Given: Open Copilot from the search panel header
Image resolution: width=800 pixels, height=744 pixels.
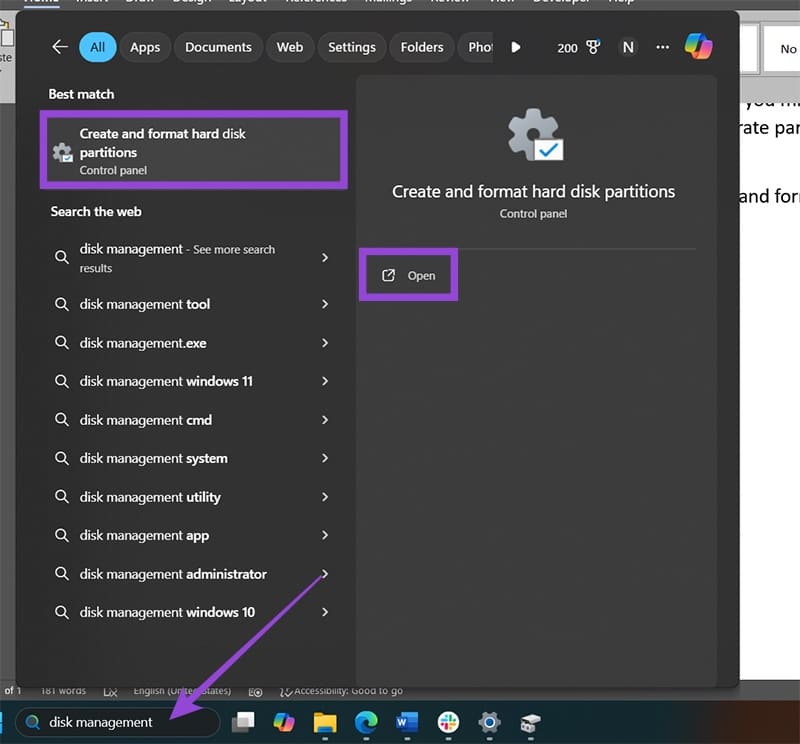Looking at the screenshot, I should click(x=698, y=46).
